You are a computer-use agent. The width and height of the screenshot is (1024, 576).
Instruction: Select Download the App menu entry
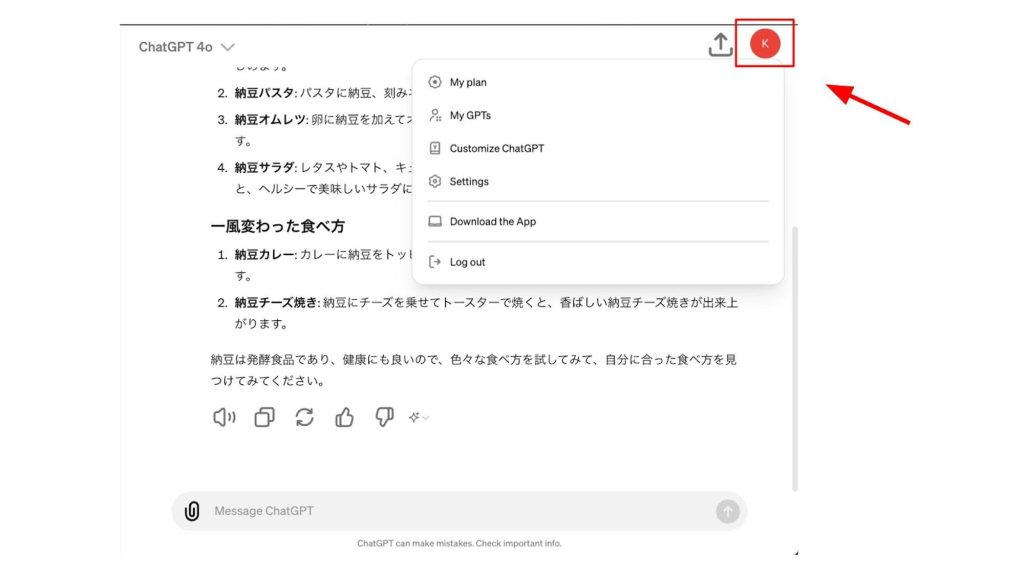[x=492, y=222]
